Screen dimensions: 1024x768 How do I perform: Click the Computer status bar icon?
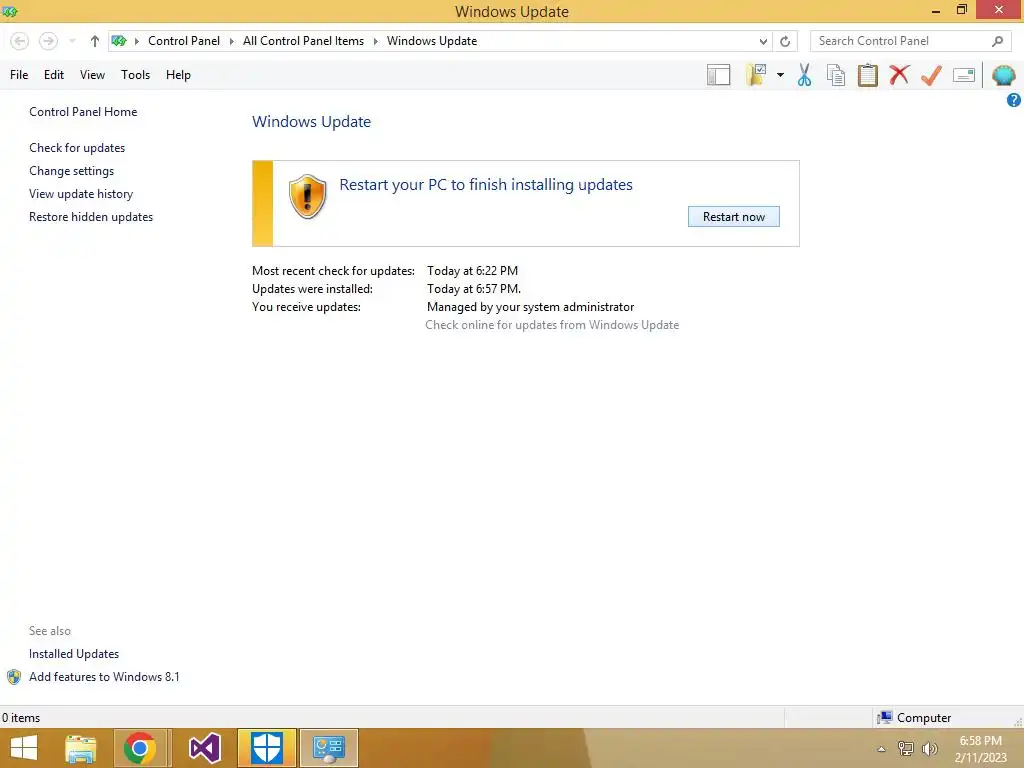click(884, 718)
